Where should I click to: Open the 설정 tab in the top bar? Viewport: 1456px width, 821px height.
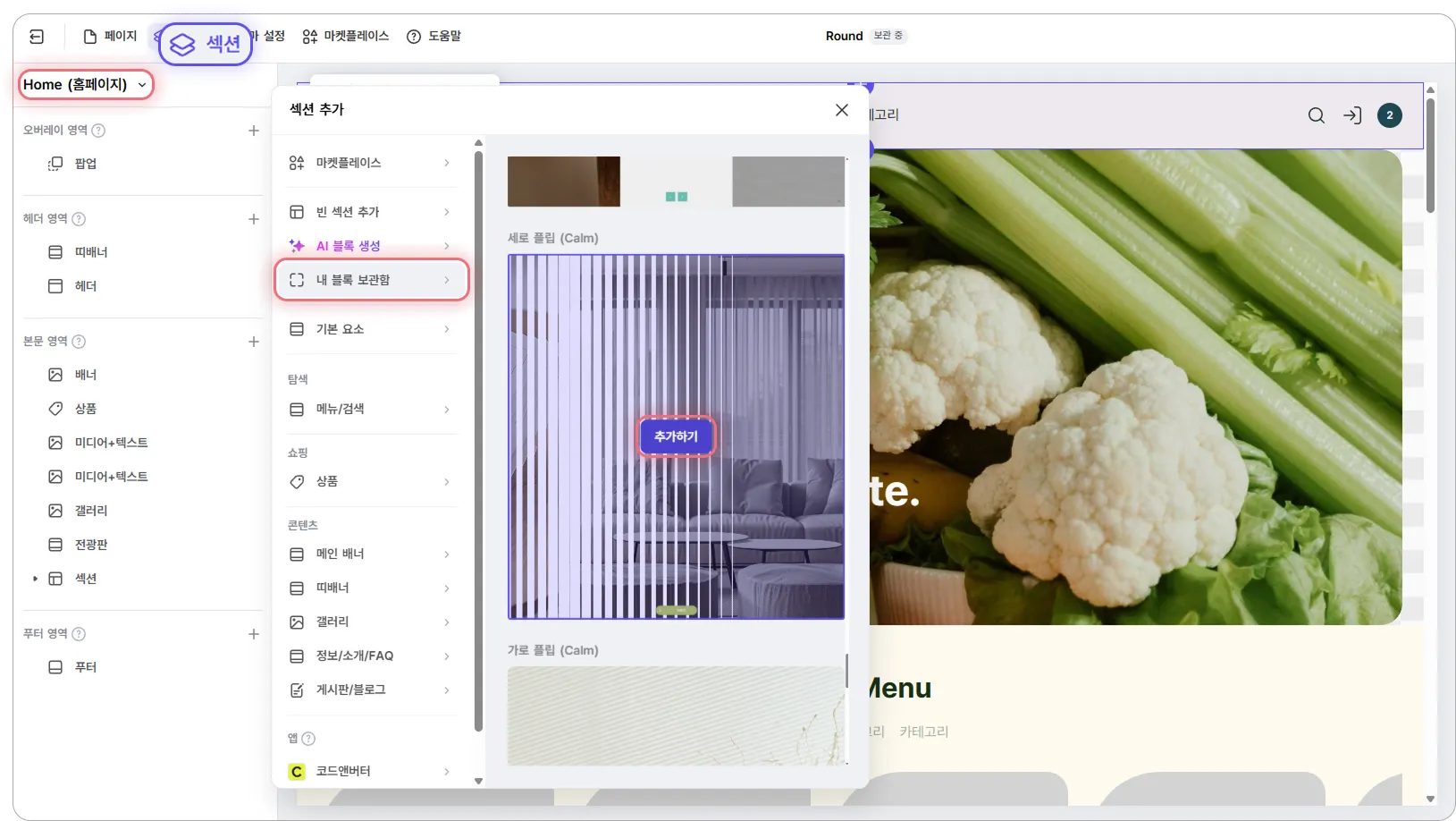pos(270,37)
